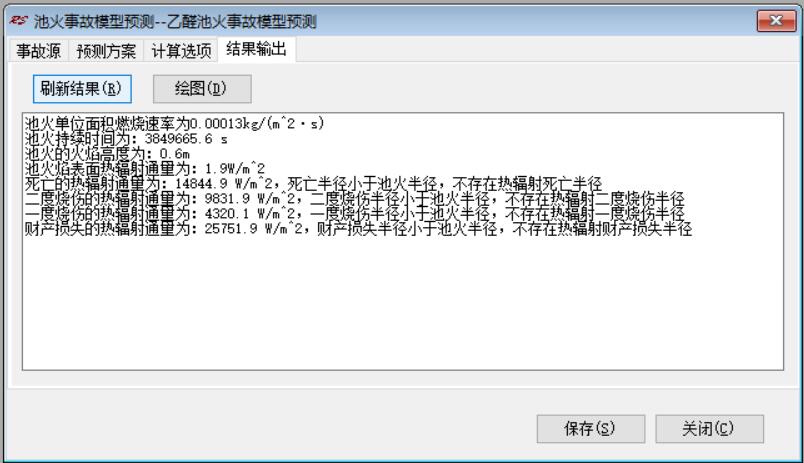The height and width of the screenshot is (463, 804).
Task: Save results using 保存(S) button
Action: tap(591, 429)
